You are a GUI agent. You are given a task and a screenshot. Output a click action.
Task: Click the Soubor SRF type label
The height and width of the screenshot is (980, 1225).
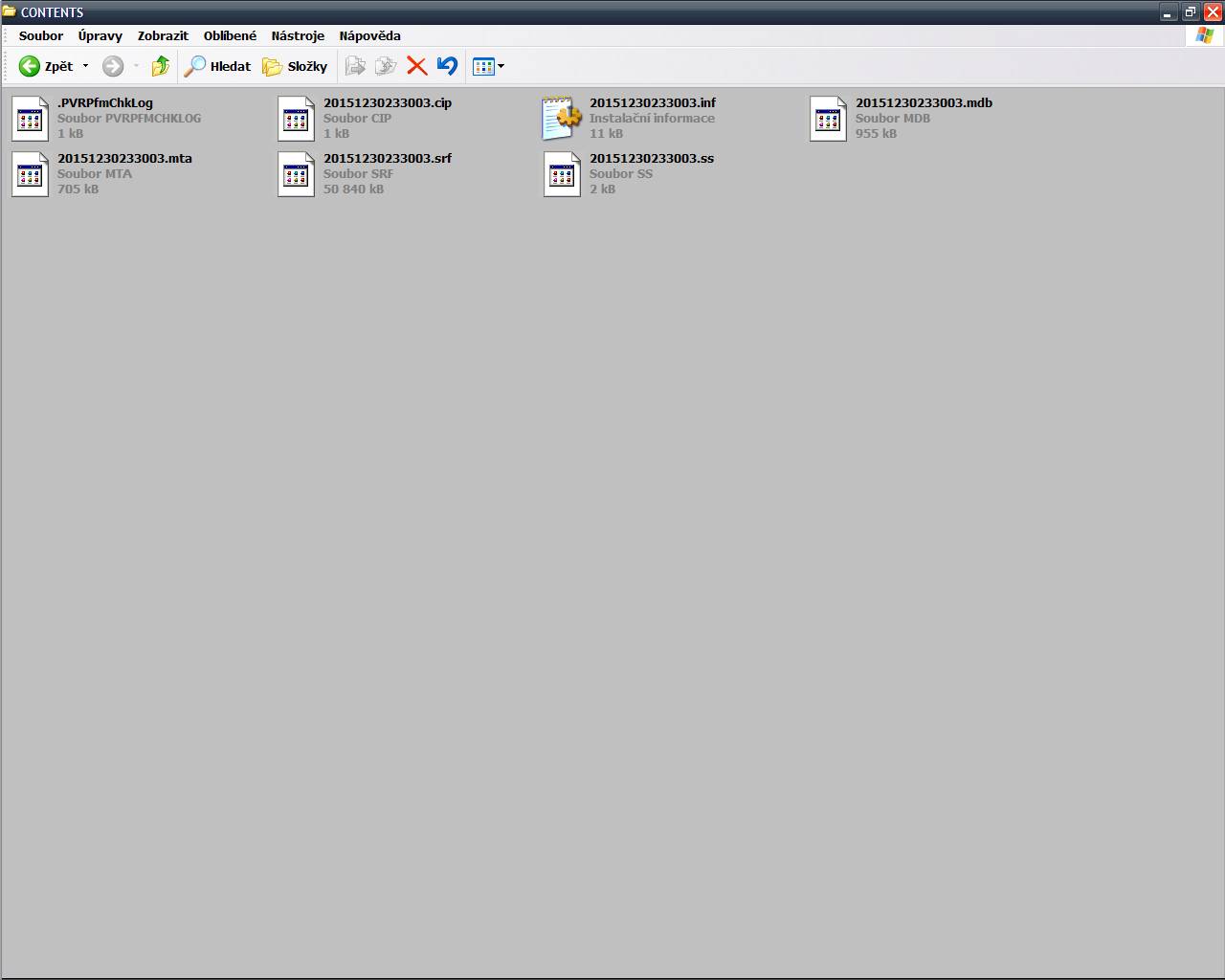pyautogui.click(x=358, y=173)
